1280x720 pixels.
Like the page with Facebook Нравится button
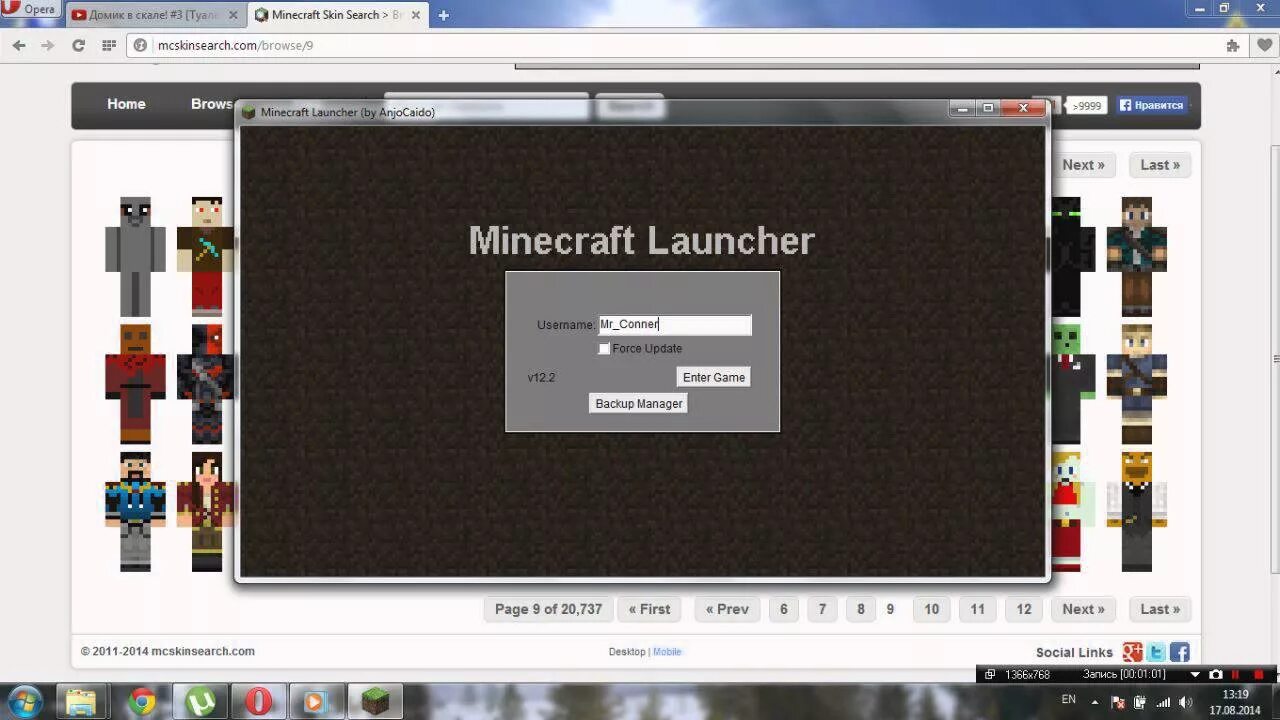1151,105
